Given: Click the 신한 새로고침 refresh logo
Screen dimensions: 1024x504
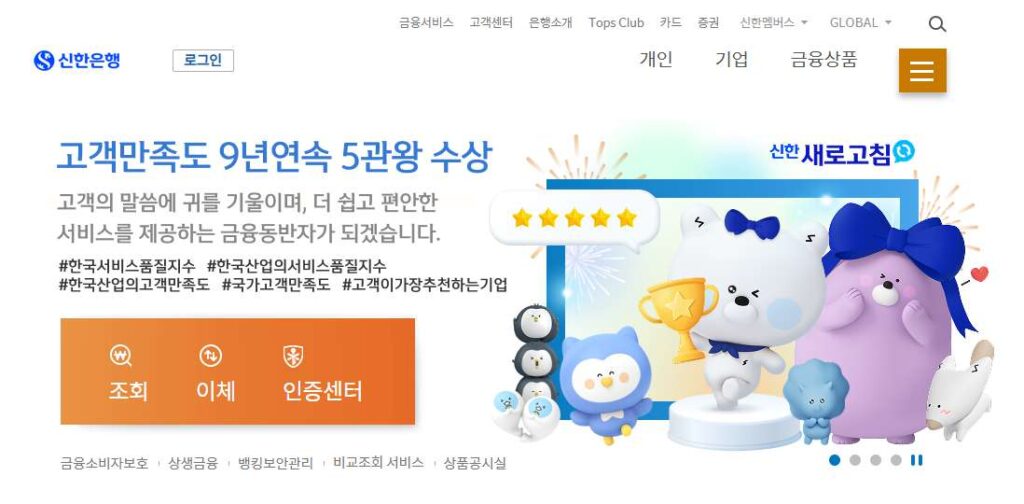Looking at the screenshot, I should (x=842, y=153).
